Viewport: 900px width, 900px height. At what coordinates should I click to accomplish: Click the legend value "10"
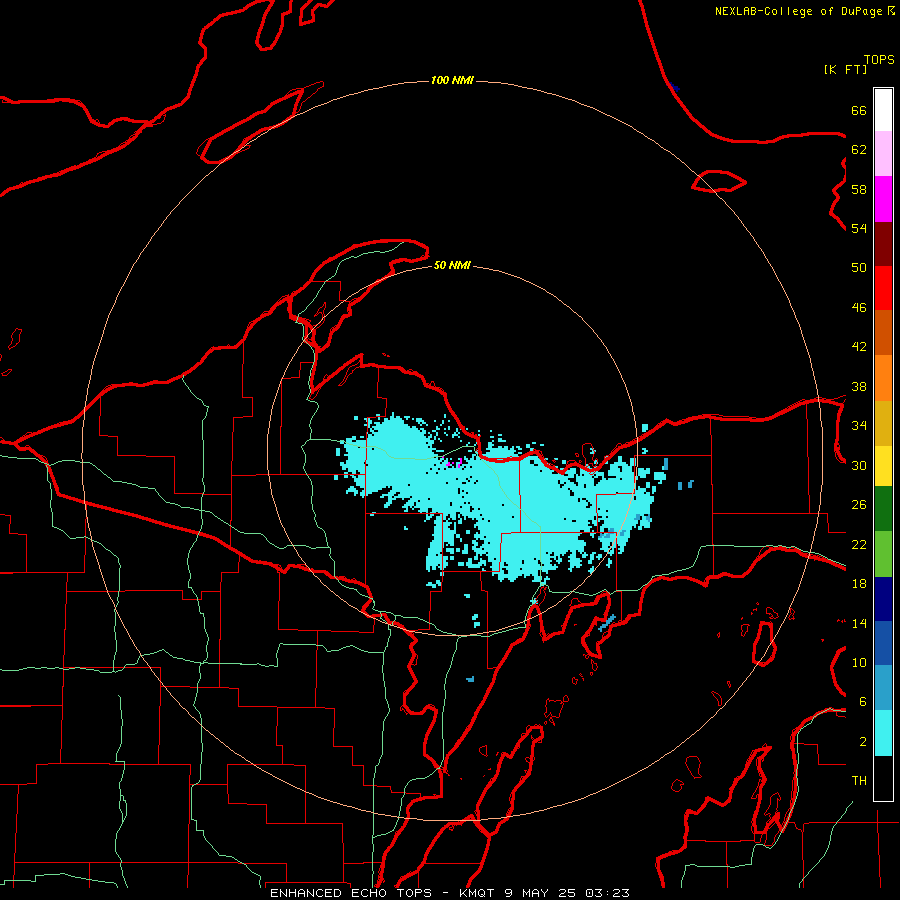coord(859,662)
